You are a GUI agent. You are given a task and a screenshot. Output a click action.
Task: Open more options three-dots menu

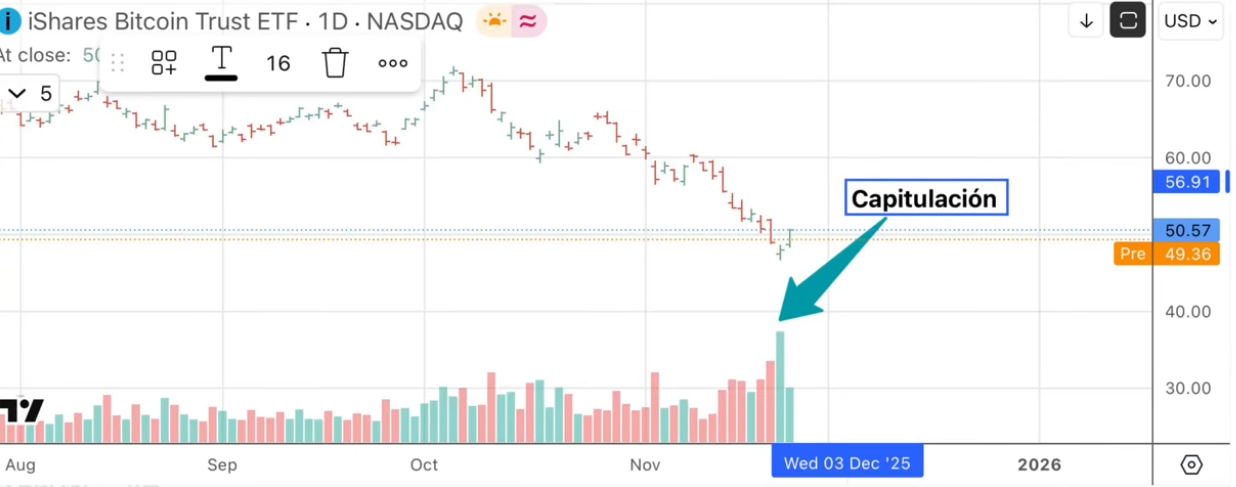coord(393,63)
